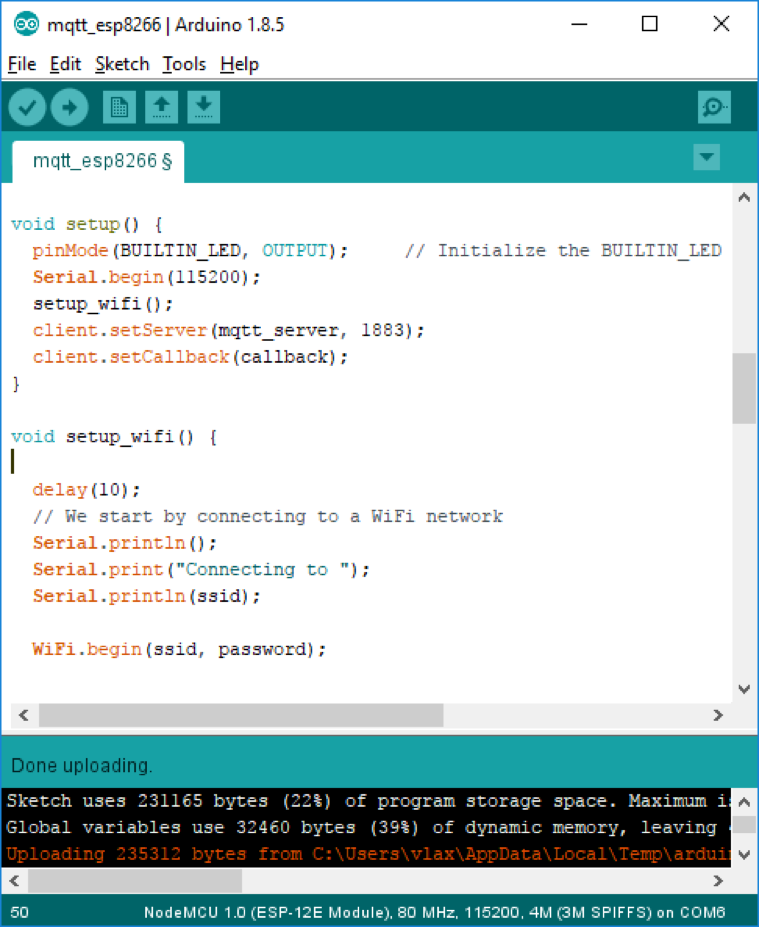Viewport: 759px width, 927px height.
Task: Save the sketch with the down-arrow icon
Action: point(204,107)
